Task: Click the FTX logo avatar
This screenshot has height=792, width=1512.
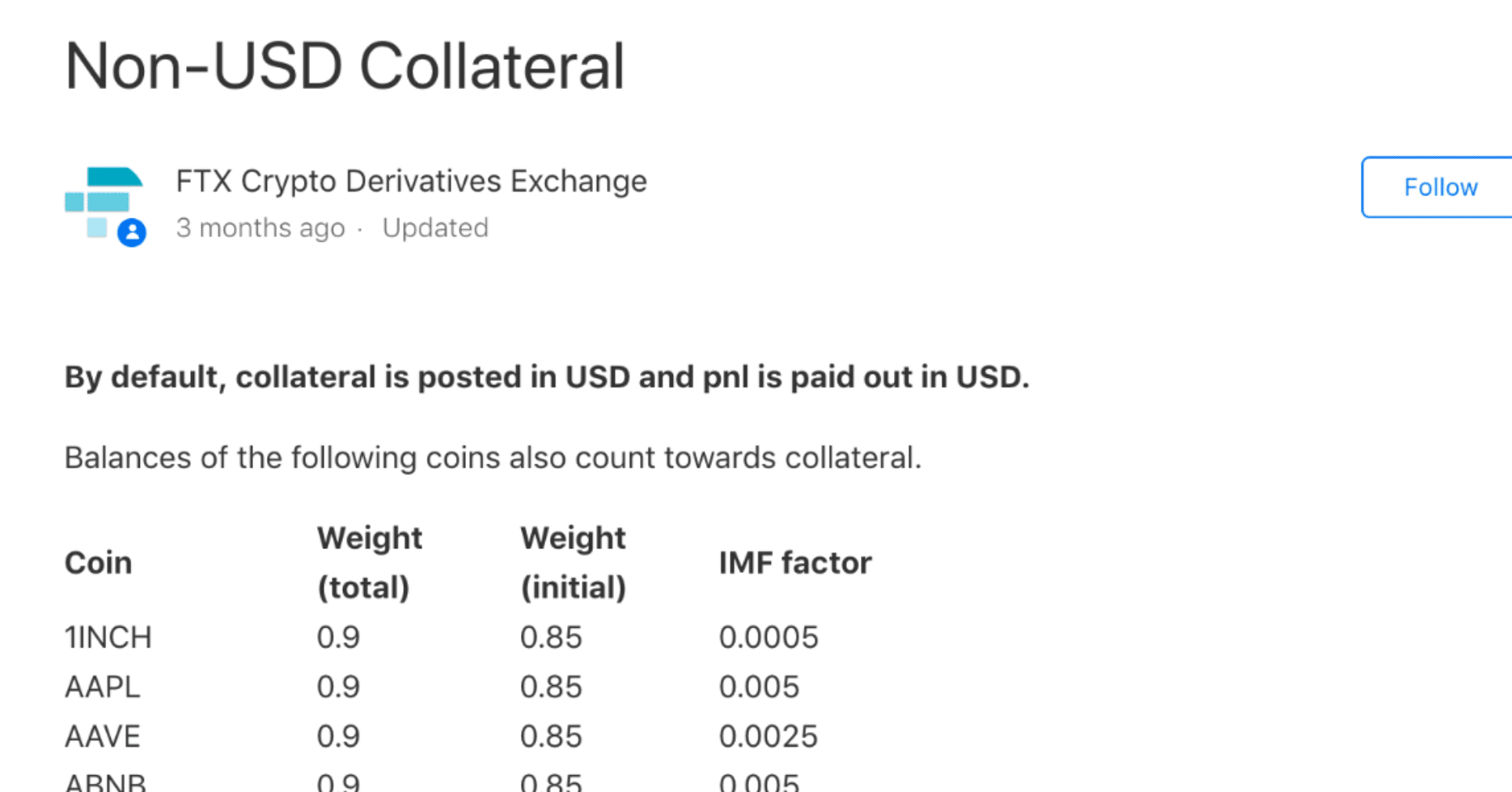Action: click(104, 201)
